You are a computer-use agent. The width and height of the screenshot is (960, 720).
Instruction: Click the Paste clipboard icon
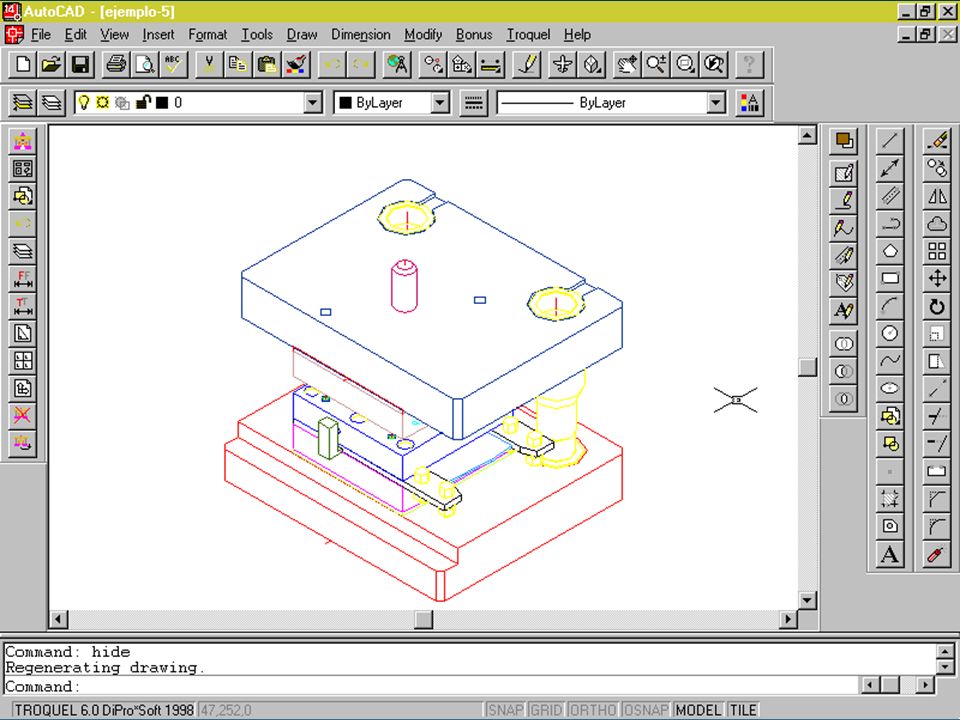coord(266,64)
